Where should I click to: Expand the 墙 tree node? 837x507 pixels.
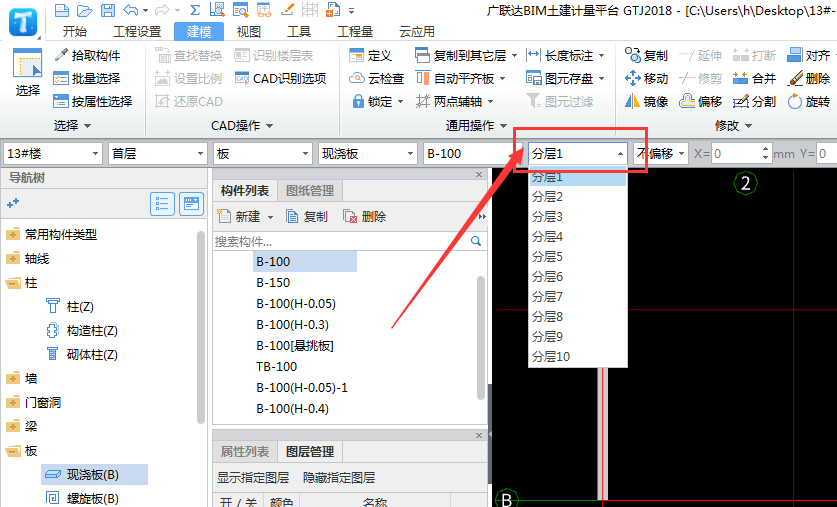[x=13, y=378]
